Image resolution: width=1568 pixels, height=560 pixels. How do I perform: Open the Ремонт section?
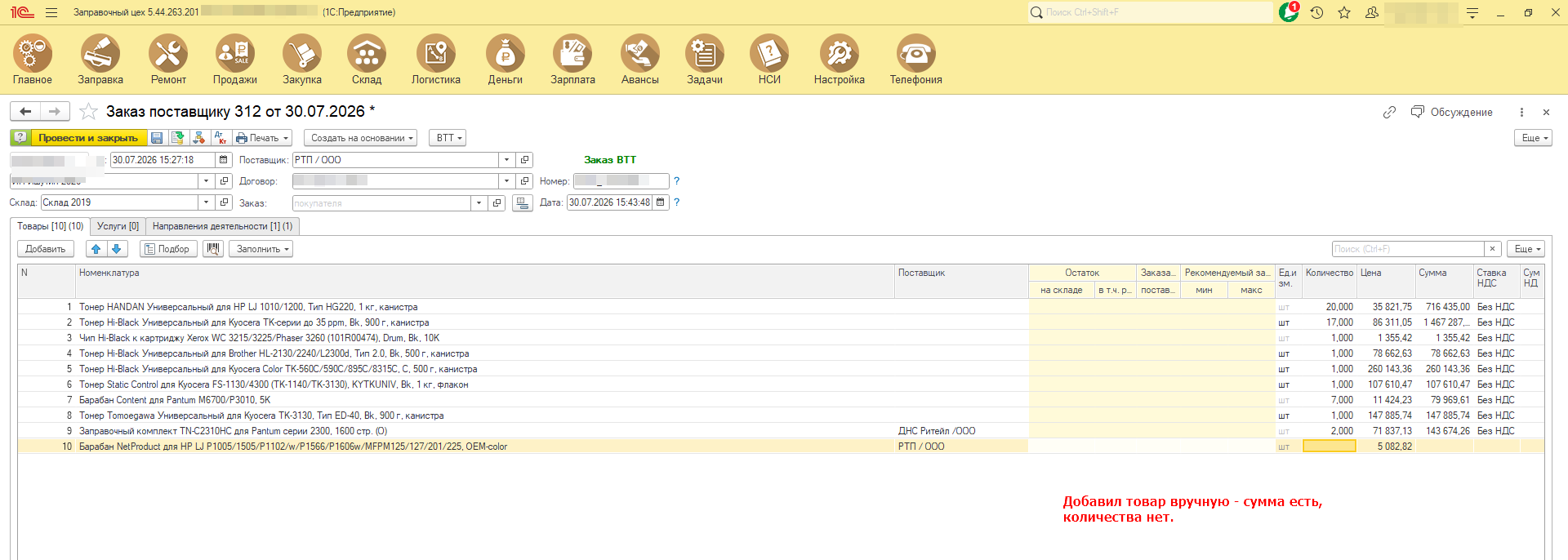click(168, 60)
